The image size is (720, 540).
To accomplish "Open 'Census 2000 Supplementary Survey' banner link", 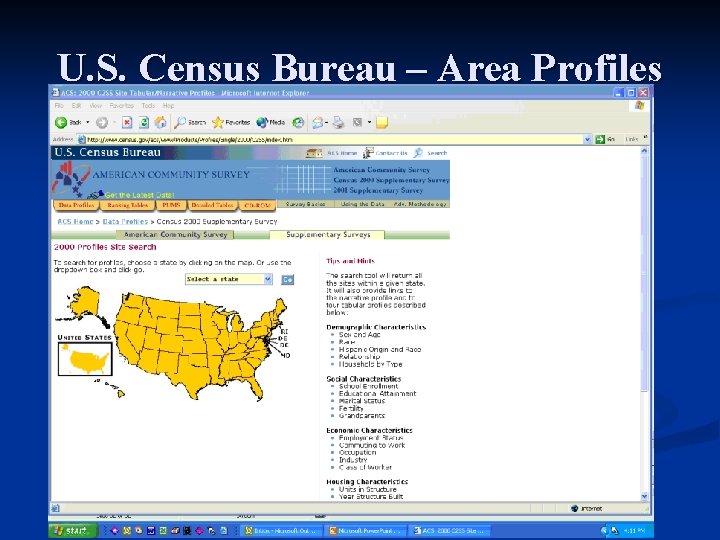I will tap(391, 180).
